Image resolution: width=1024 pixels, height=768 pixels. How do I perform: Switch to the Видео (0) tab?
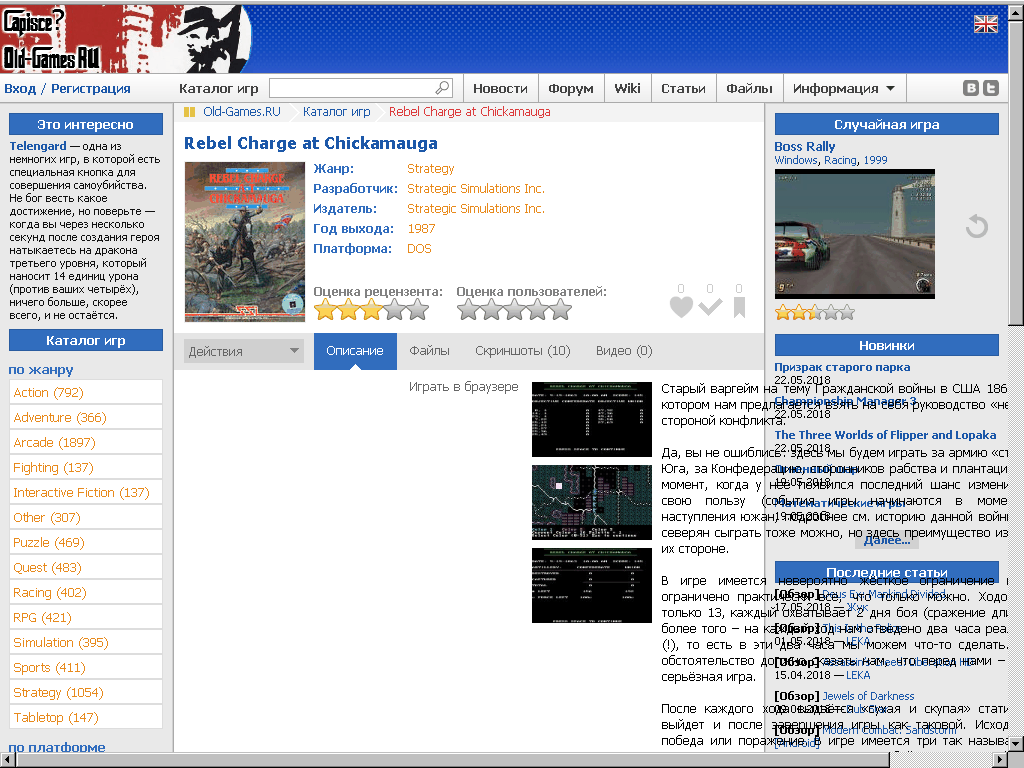(624, 351)
